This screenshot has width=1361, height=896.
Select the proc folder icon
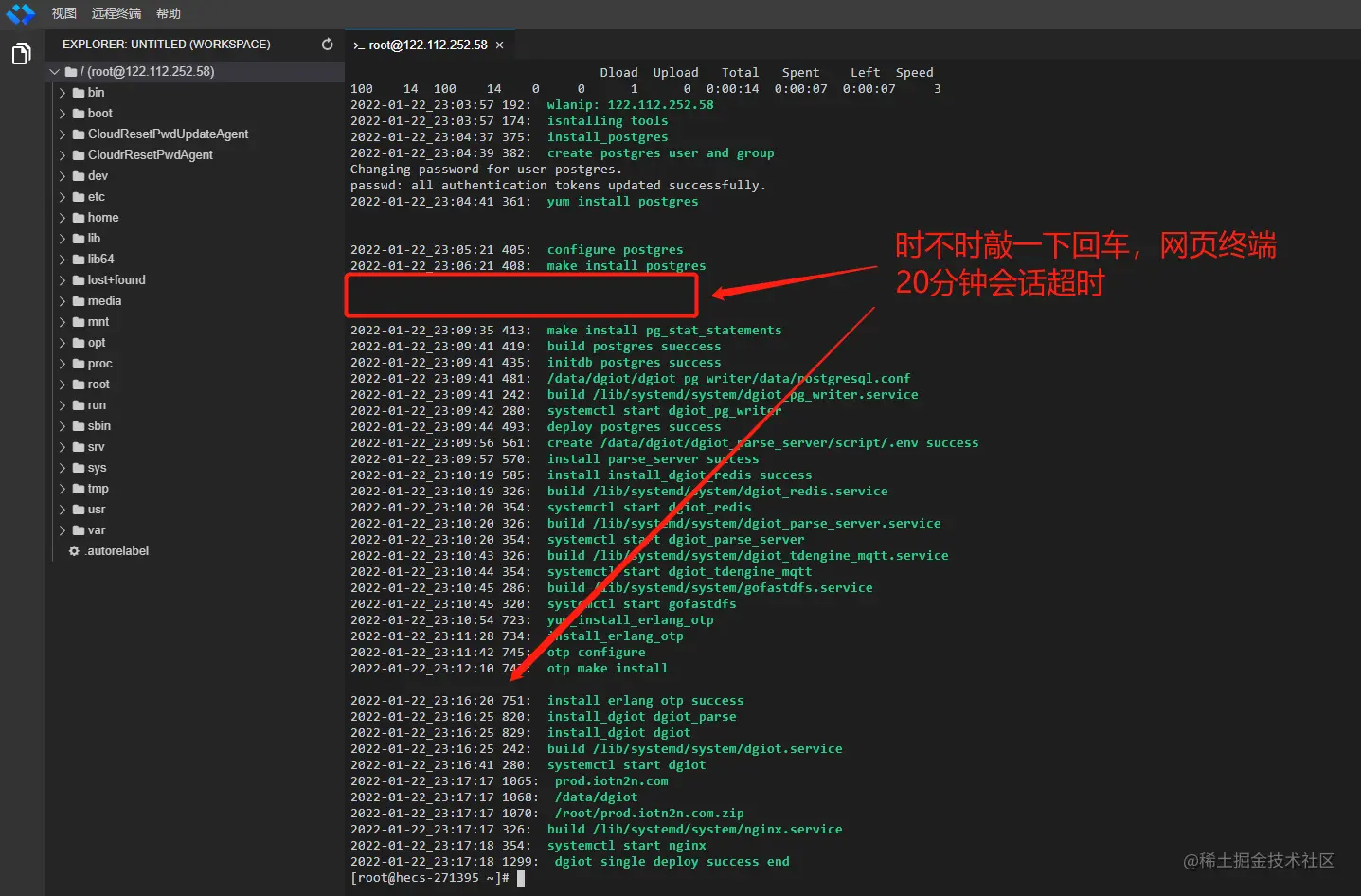click(x=79, y=364)
